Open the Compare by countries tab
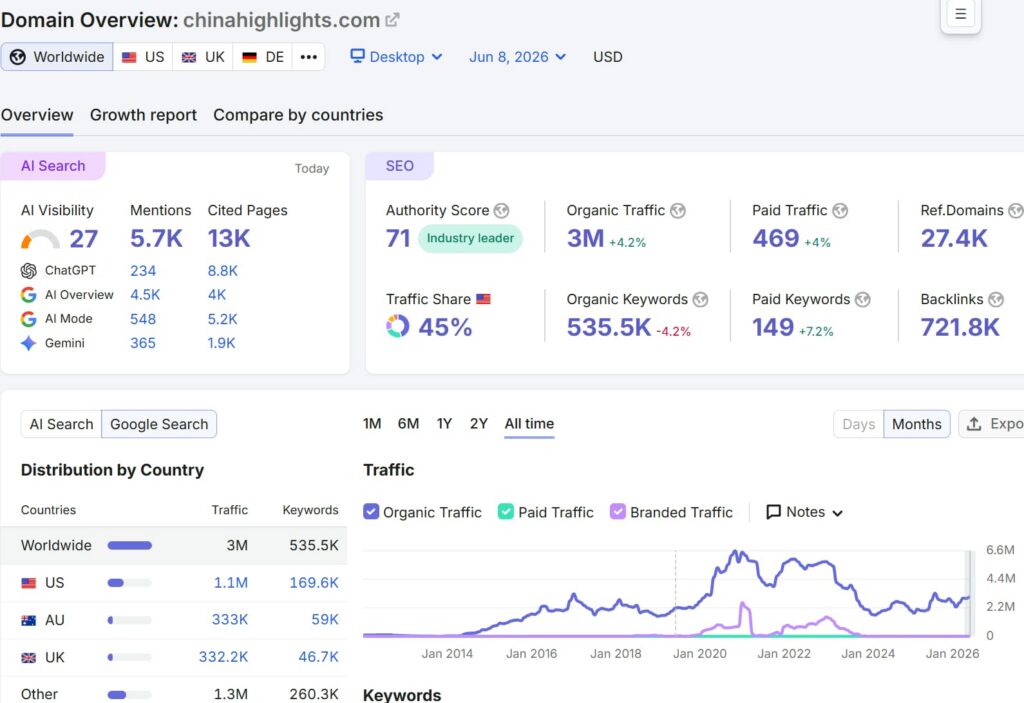The height and width of the screenshot is (703, 1024). pos(298,115)
